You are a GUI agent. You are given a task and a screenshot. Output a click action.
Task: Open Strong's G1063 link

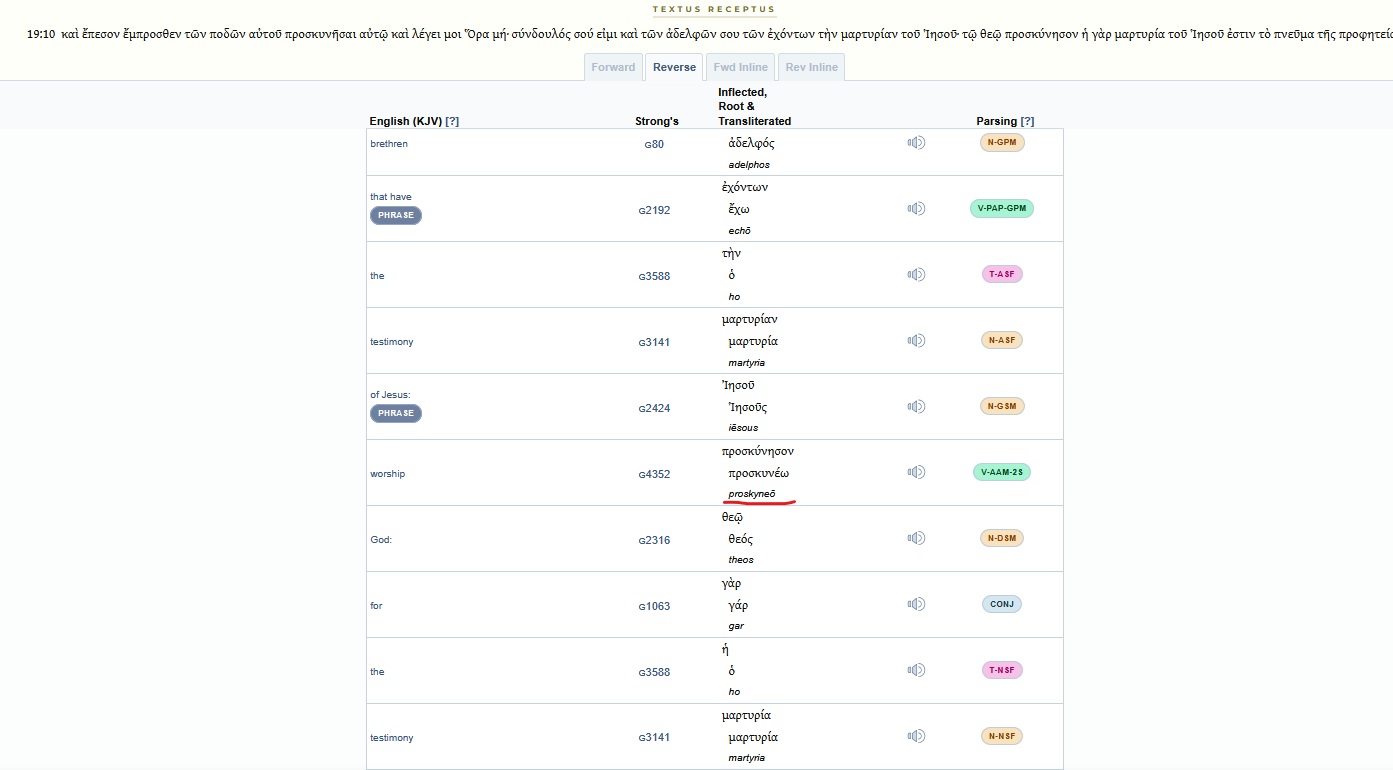click(x=654, y=606)
